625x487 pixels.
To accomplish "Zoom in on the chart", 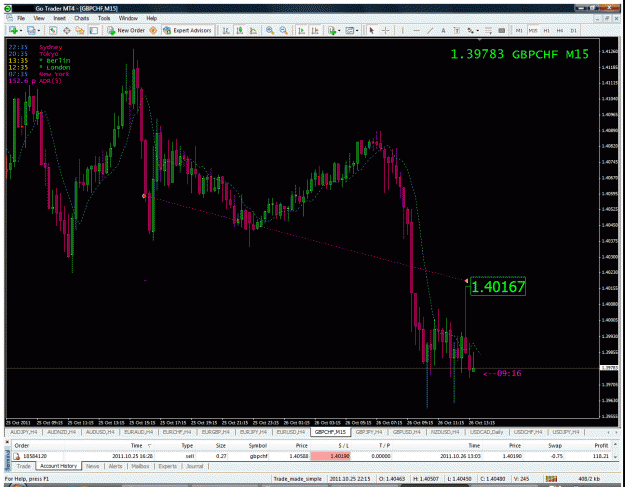I will pyautogui.click(x=270, y=30).
